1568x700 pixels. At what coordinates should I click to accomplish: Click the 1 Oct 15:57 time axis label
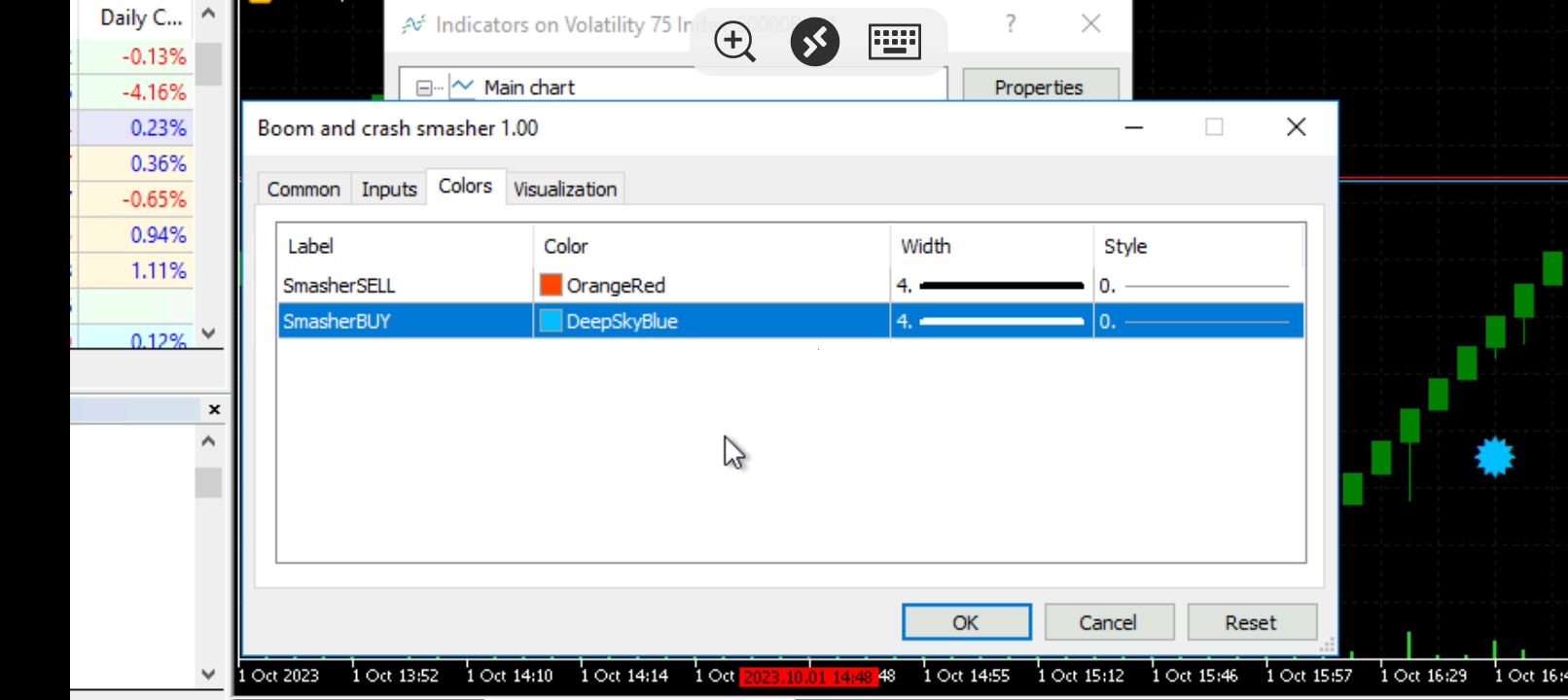pos(1309,676)
